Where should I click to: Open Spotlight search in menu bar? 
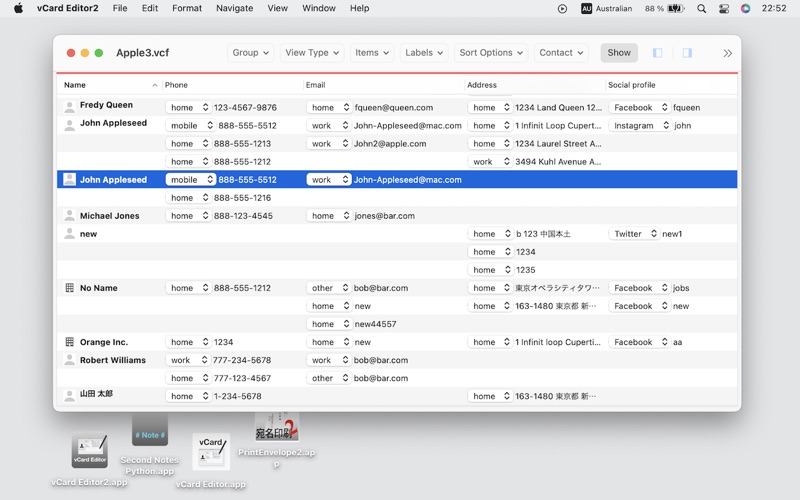click(x=702, y=9)
